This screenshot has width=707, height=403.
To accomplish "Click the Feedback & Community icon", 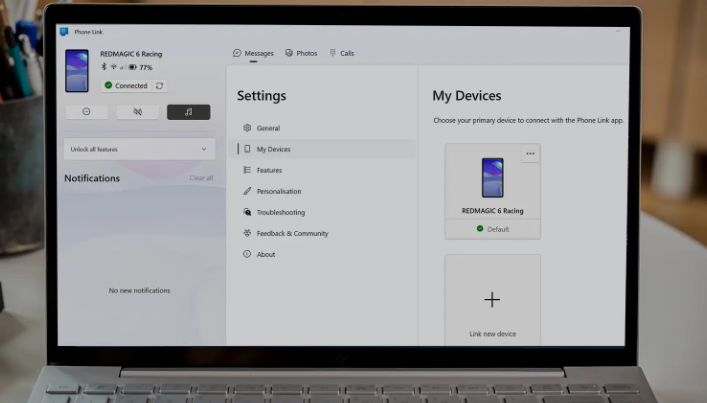I will pos(247,233).
